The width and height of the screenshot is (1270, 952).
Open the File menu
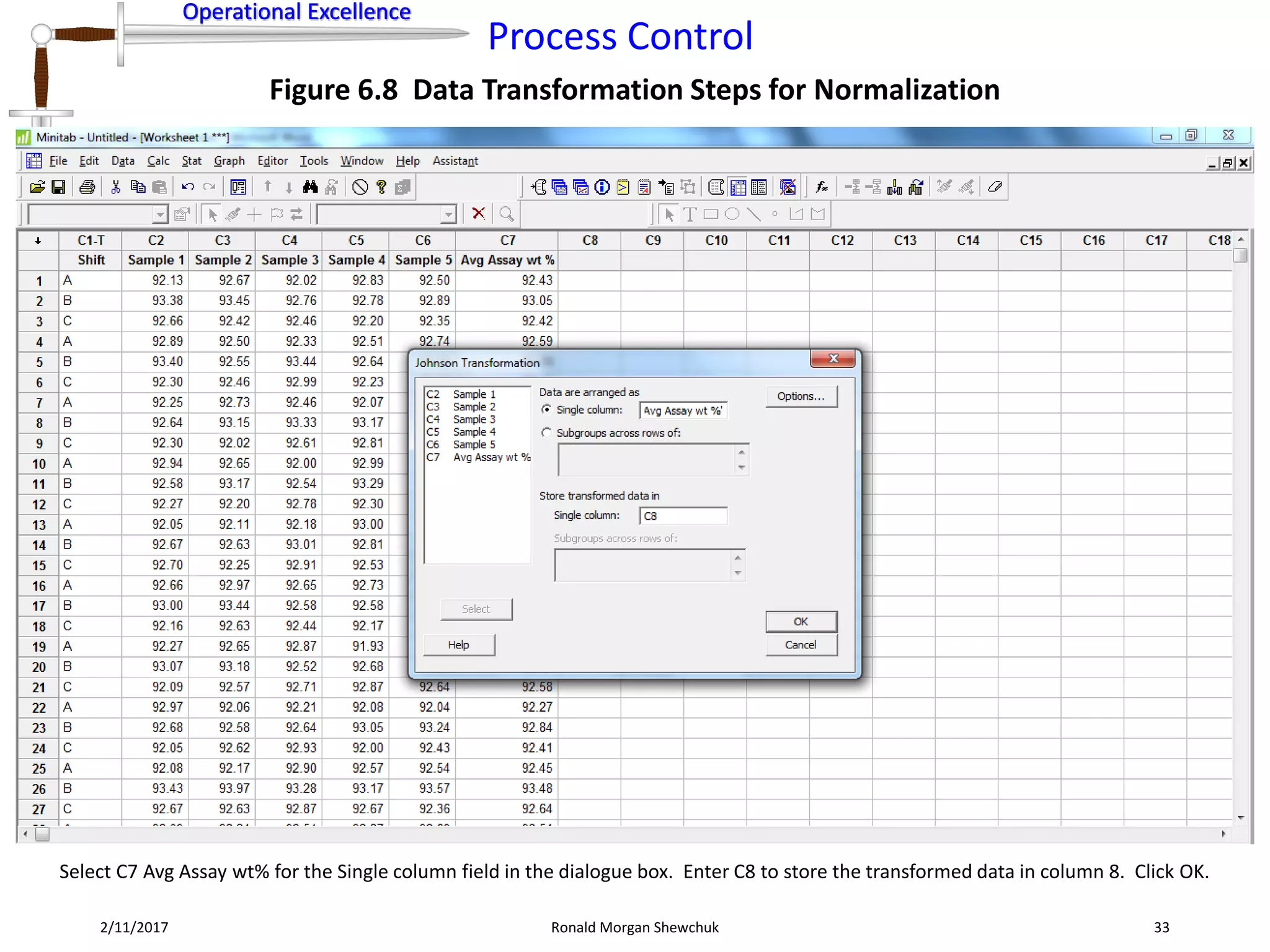pyautogui.click(x=58, y=161)
